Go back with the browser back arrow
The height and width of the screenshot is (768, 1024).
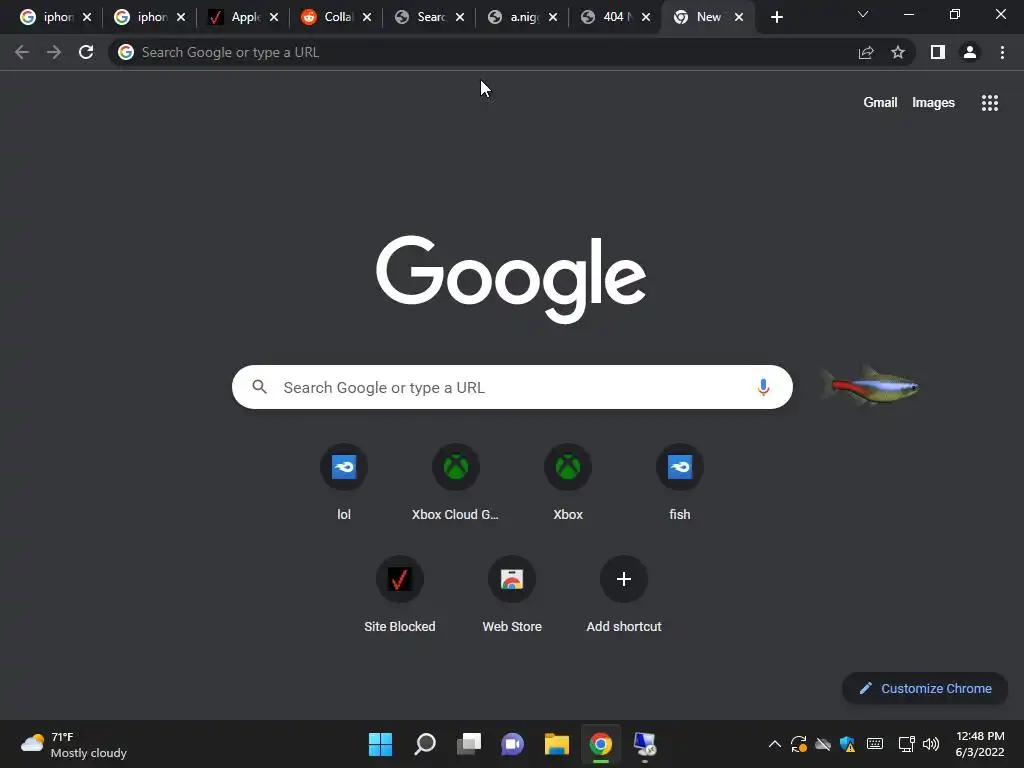[x=22, y=52]
